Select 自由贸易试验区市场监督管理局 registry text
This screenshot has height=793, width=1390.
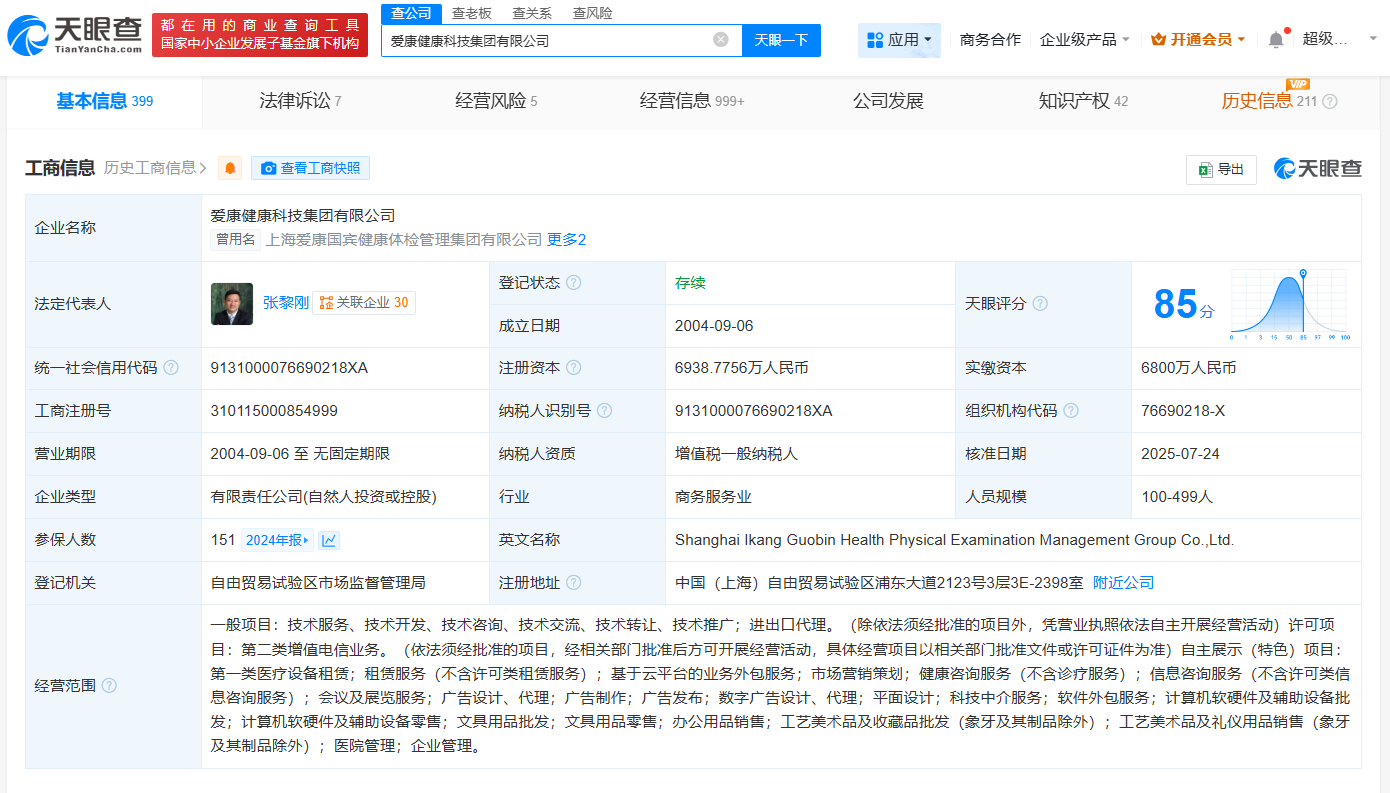pyautogui.click(x=318, y=583)
